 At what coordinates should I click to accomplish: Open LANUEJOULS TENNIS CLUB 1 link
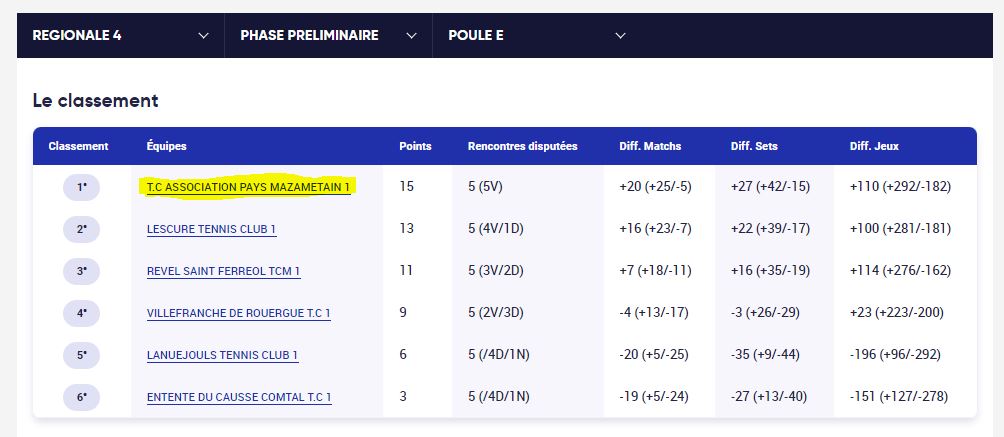(222, 356)
